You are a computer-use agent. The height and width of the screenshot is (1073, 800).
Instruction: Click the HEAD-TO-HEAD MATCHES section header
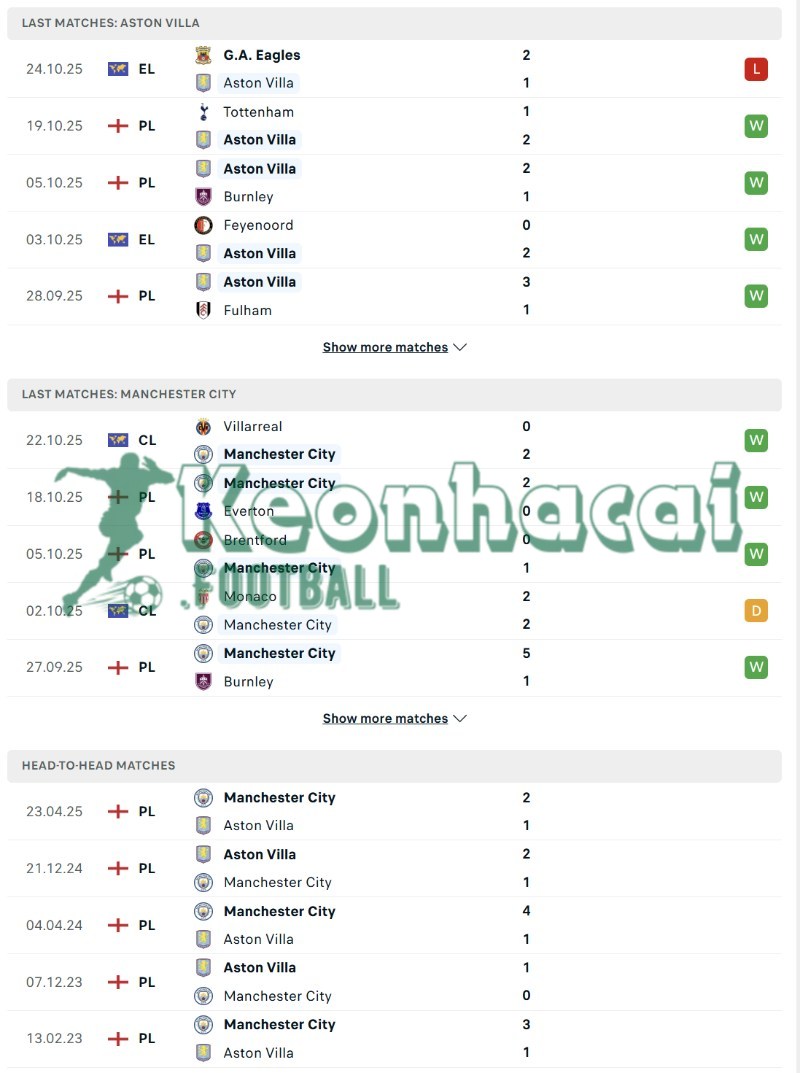[99, 765]
